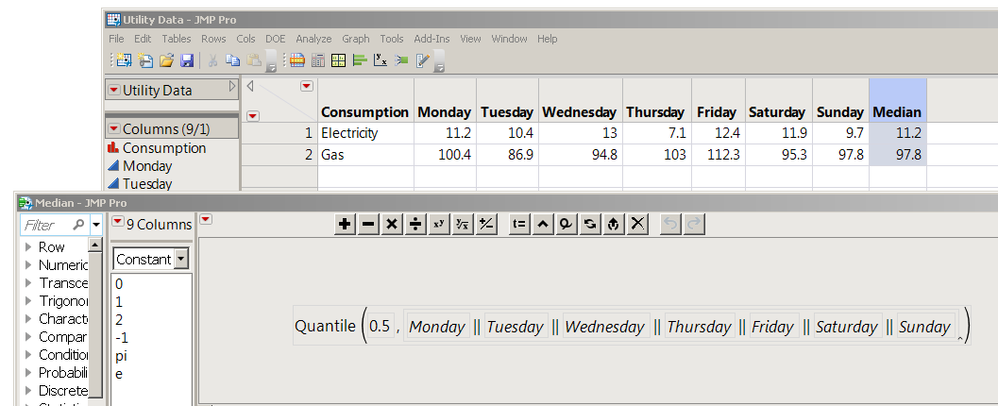Open the Graph menu
The image size is (998, 406).
(x=355, y=39)
